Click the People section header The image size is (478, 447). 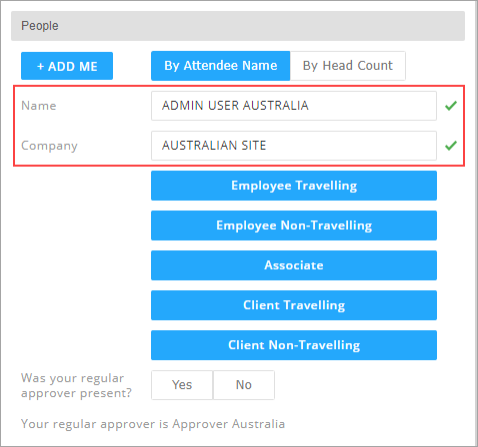(238, 26)
